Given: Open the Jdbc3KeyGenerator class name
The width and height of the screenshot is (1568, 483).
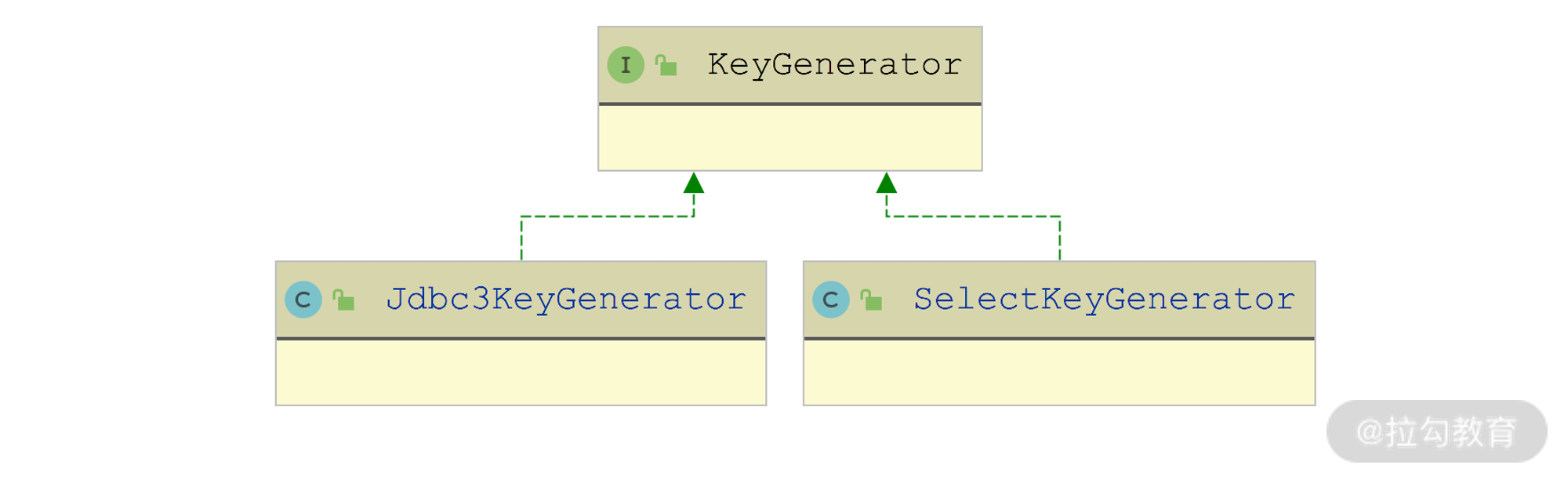Looking at the screenshot, I should pyautogui.click(x=566, y=299).
